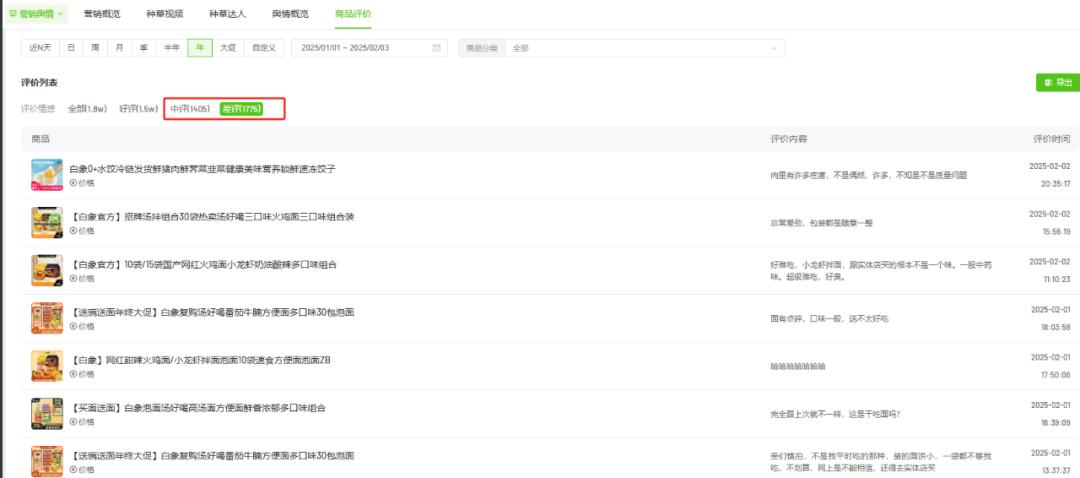
Task: Select the 差评(1775) filter
Action: click(241, 109)
